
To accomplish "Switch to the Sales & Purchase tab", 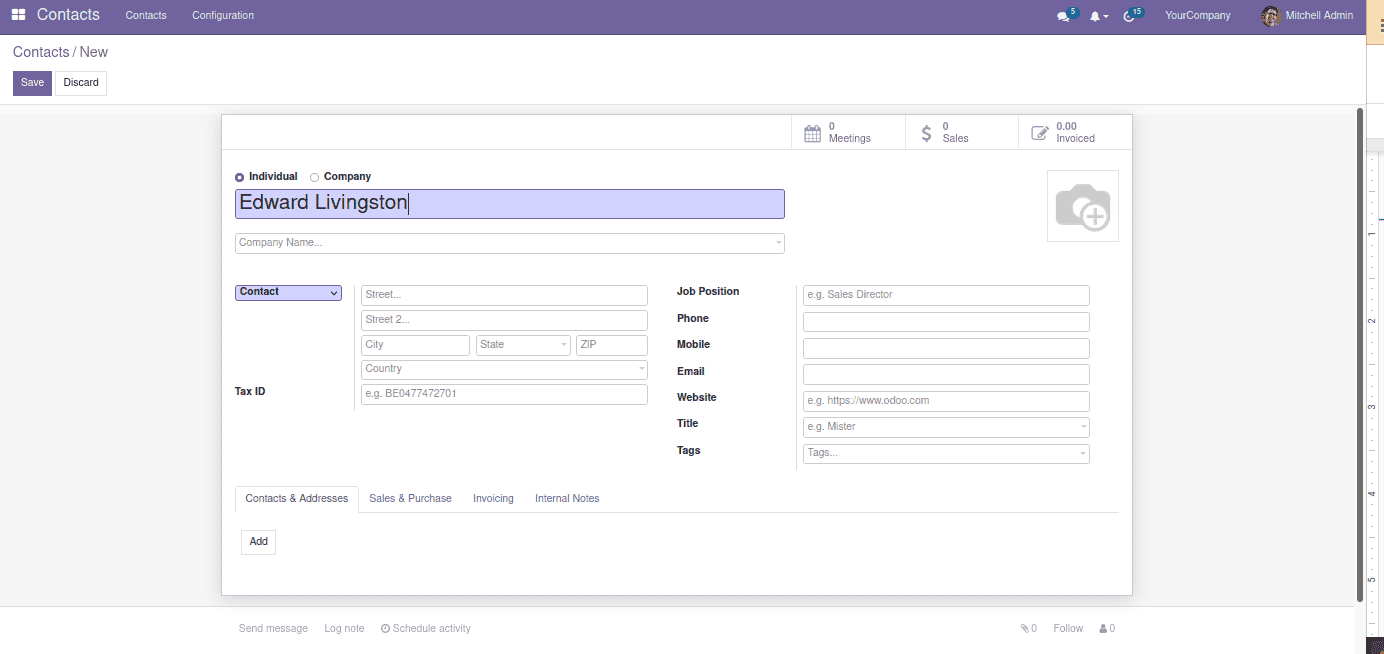I will coord(410,498).
